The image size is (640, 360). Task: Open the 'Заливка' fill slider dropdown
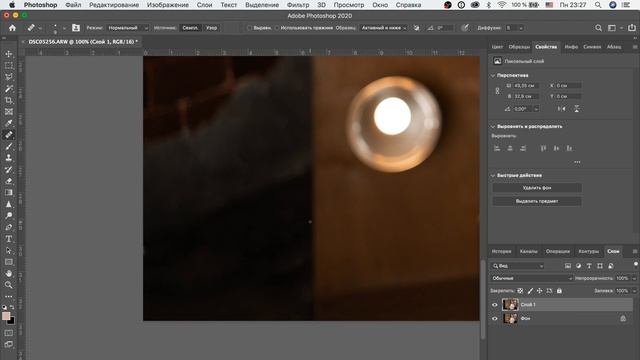(x=634, y=291)
